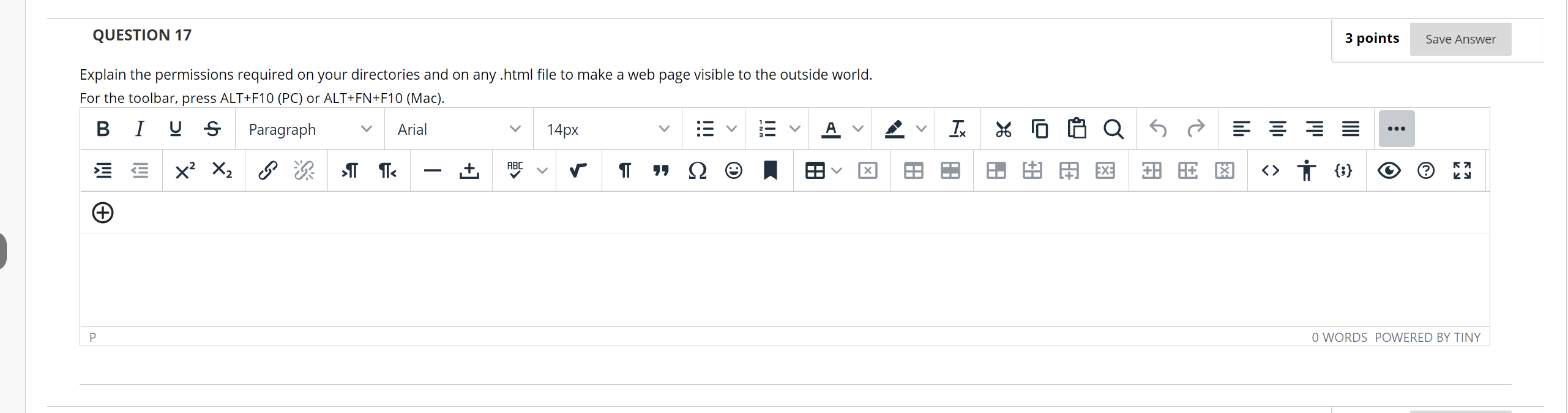This screenshot has width=1568, height=413.
Task: Open the Paragraph format dropdown
Action: coord(310,129)
